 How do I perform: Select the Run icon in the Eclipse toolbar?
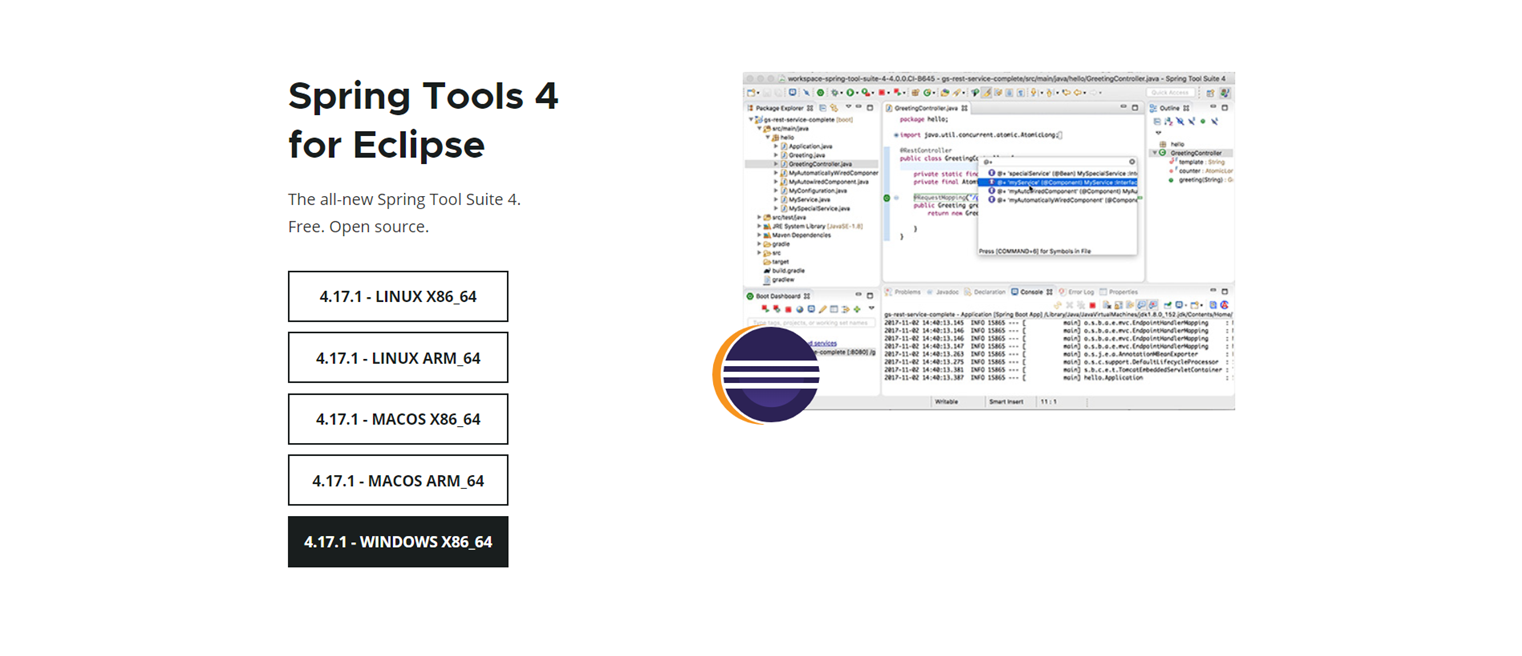pyautogui.click(x=849, y=92)
